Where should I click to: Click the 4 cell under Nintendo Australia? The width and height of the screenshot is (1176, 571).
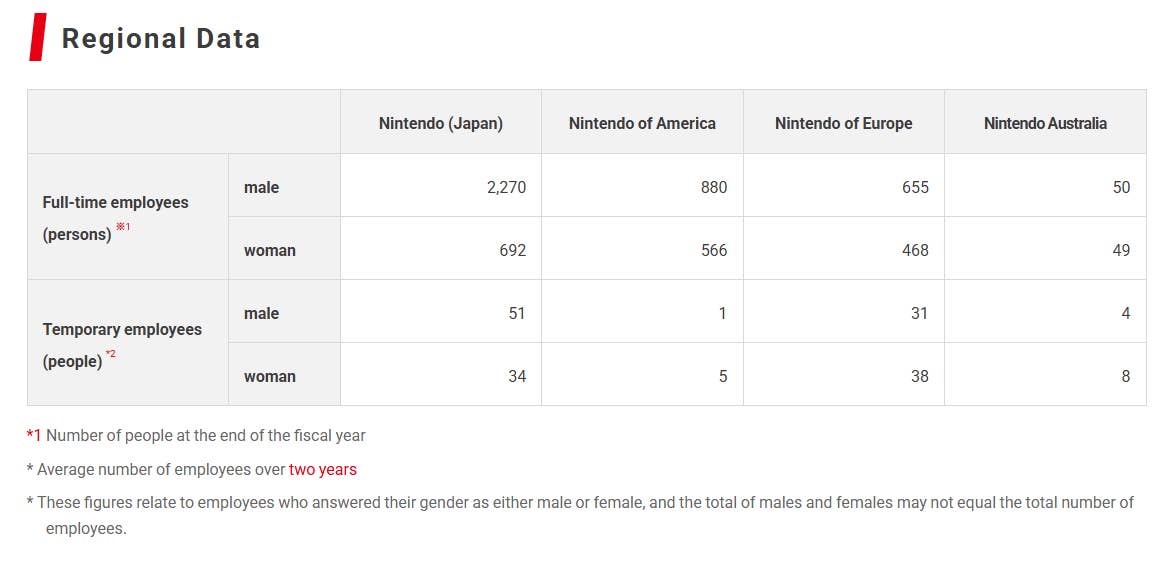[x=1046, y=312]
